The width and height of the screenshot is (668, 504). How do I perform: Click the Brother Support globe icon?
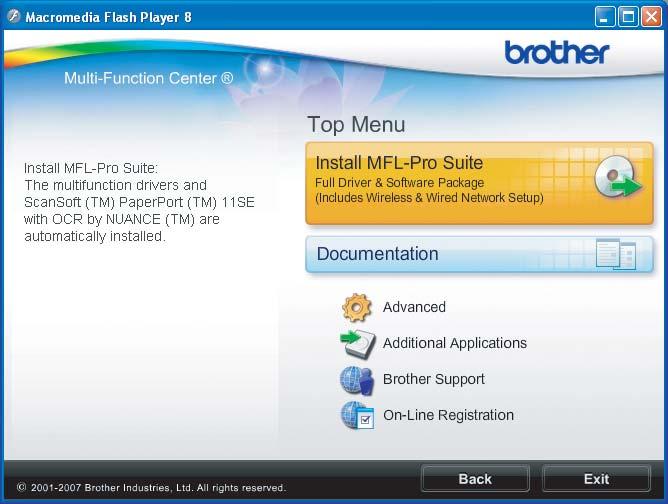click(x=357, y=380)
